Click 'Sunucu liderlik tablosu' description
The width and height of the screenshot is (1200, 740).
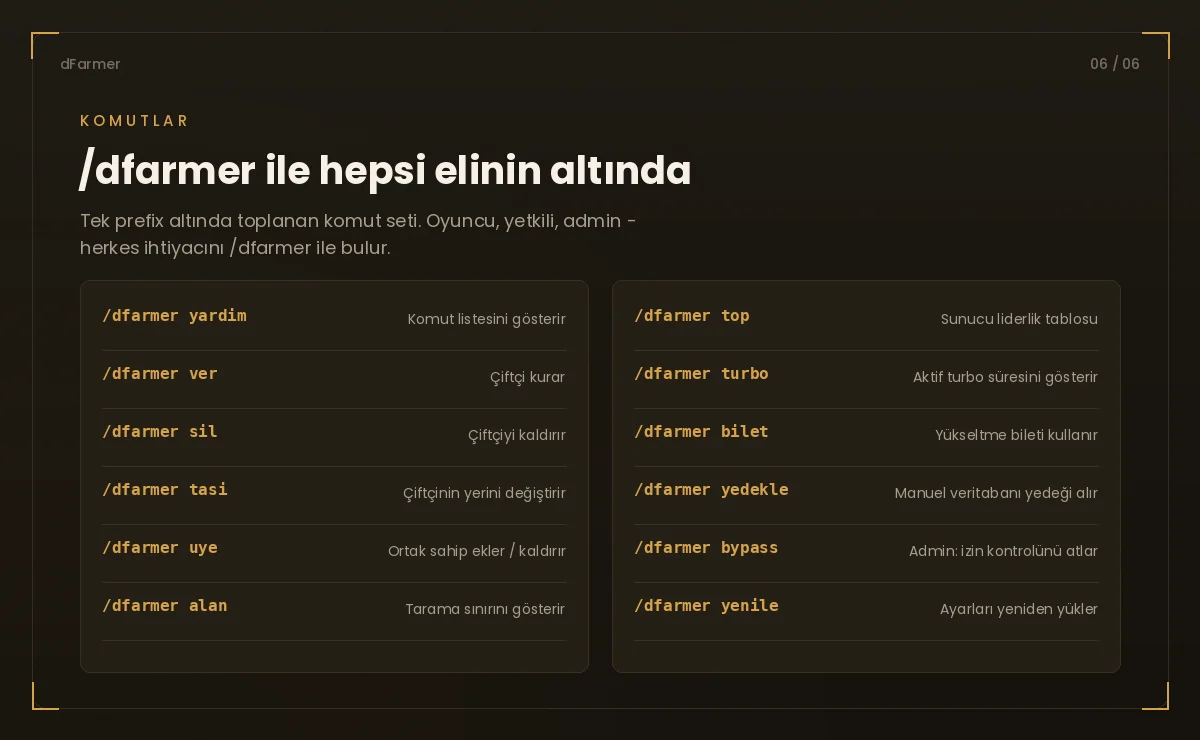pyautogui.click(x=1019, y=319)
